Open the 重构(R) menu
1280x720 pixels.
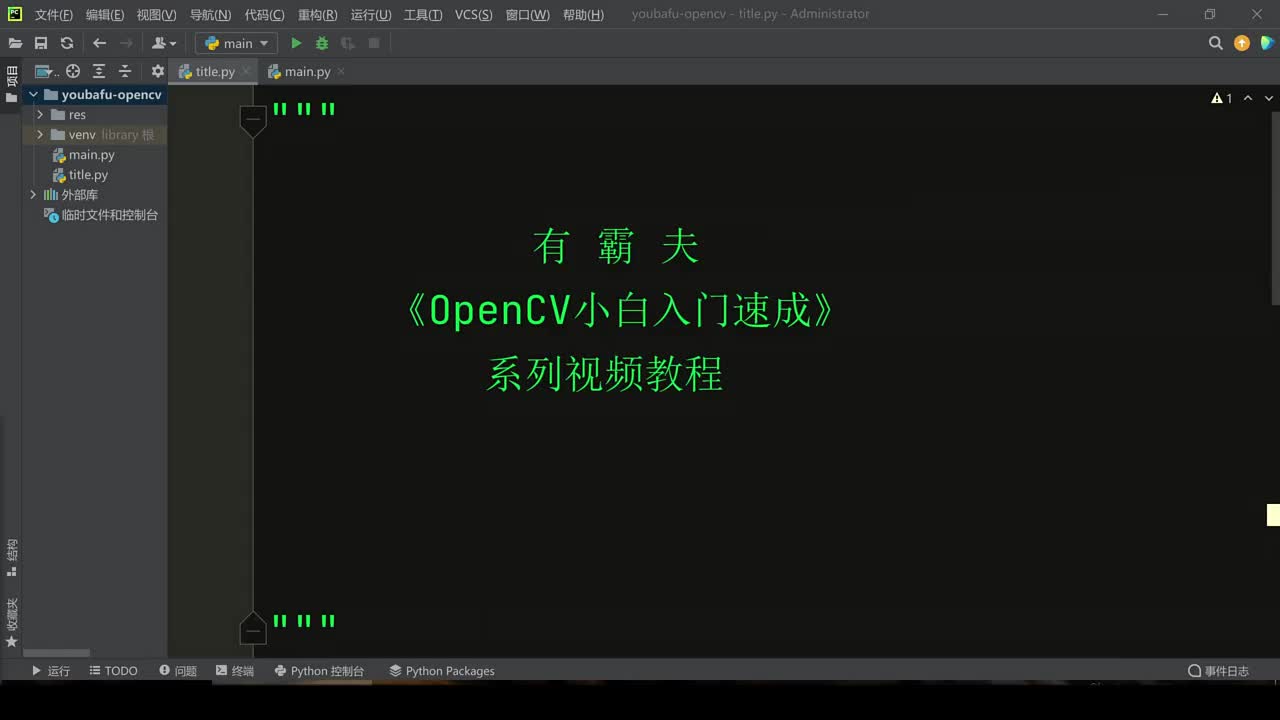tap(317, 14)
